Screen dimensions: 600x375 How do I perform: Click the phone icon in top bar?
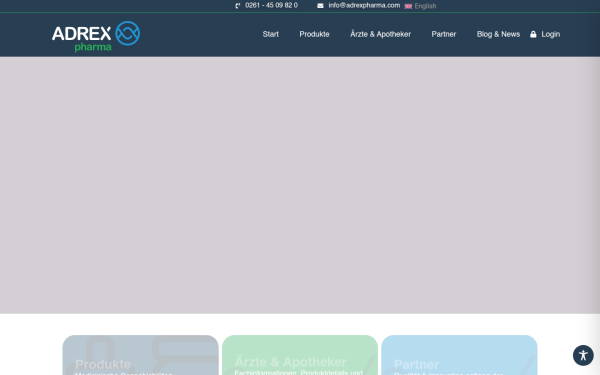click(238, 6)
